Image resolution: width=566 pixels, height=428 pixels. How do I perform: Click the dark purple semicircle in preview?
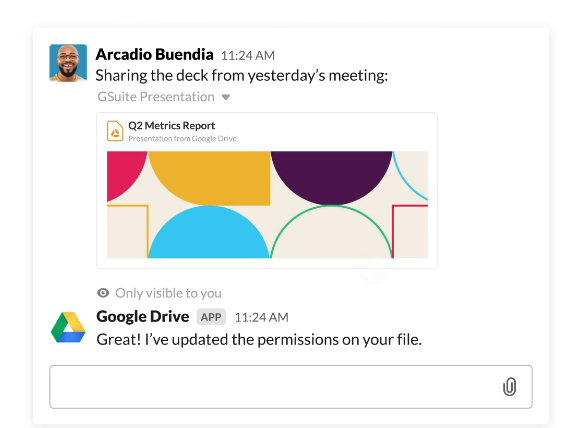click(331, 178)
